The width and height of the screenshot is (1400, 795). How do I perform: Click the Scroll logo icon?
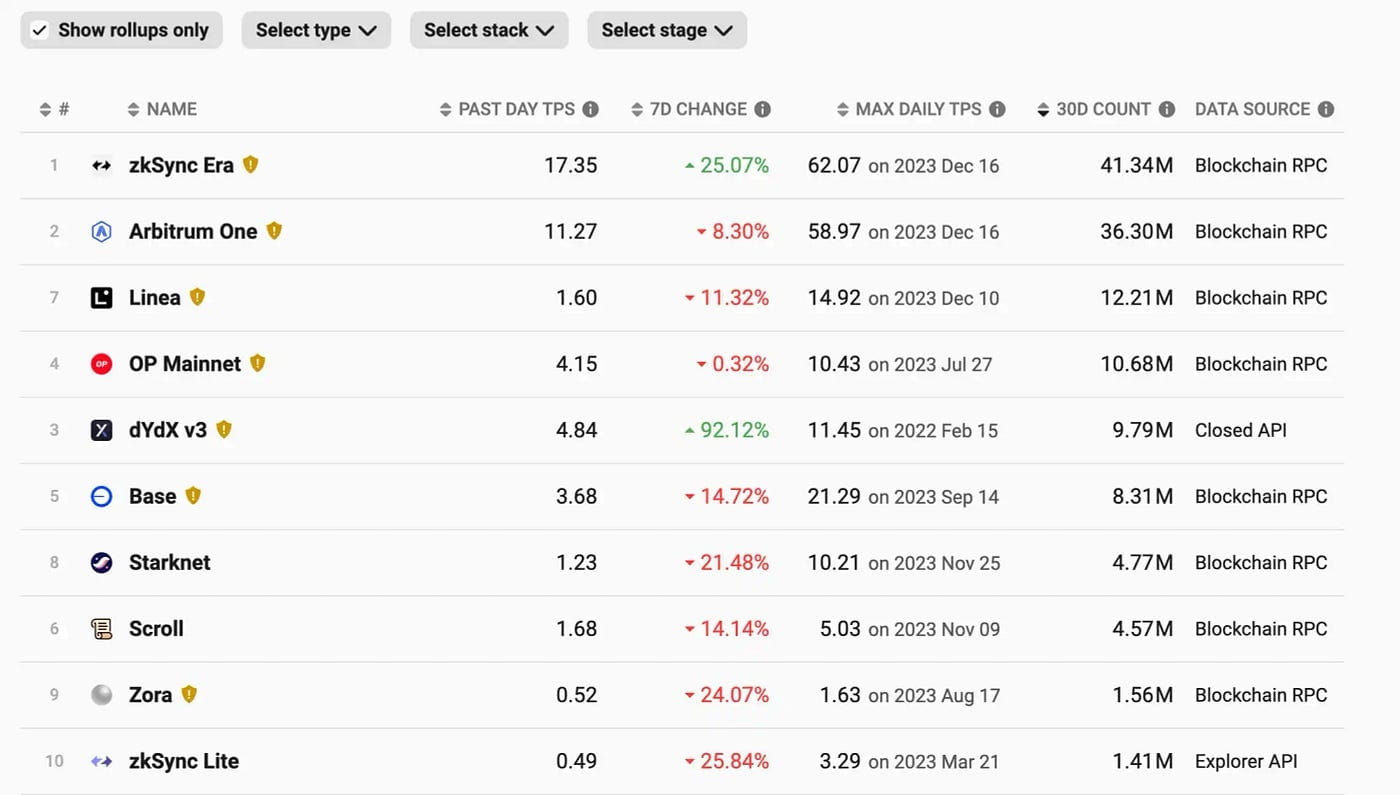tap(101, 629)
